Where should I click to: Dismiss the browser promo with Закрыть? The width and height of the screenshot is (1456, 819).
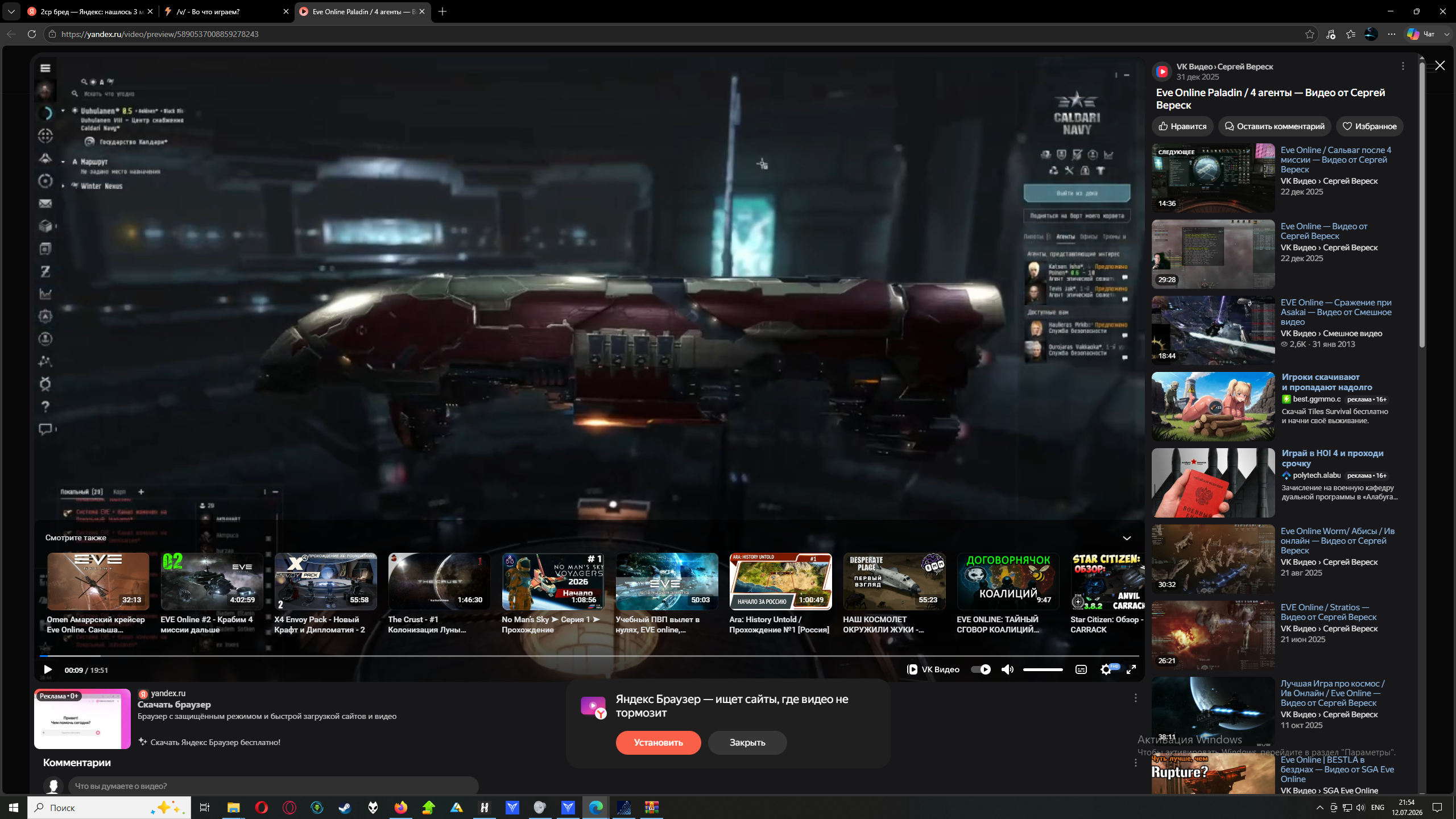click(x=747, y=743)
